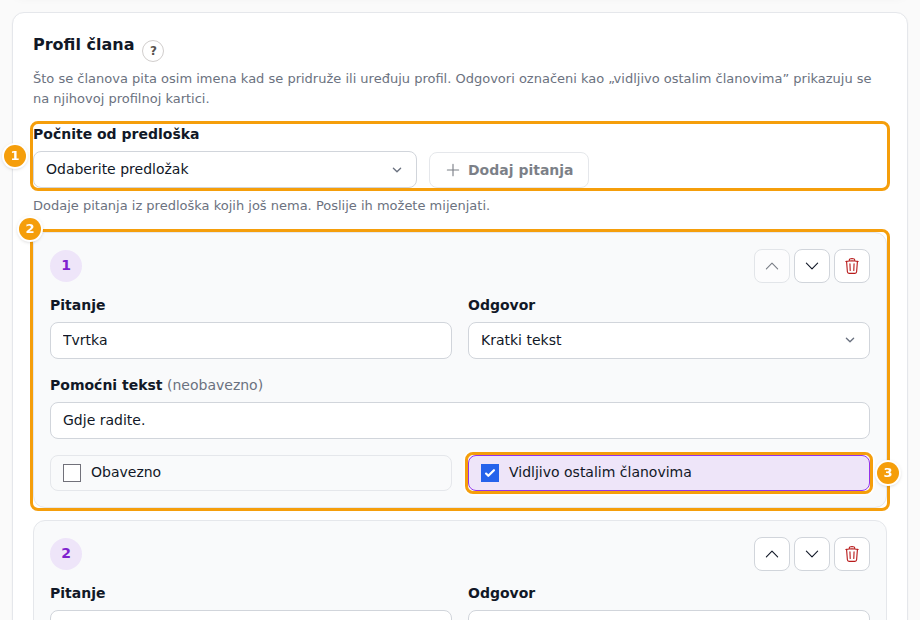Open the Profil člana help question mark
Image resolution: width=920 pixels, height=620 pixels.
(153, 50)
